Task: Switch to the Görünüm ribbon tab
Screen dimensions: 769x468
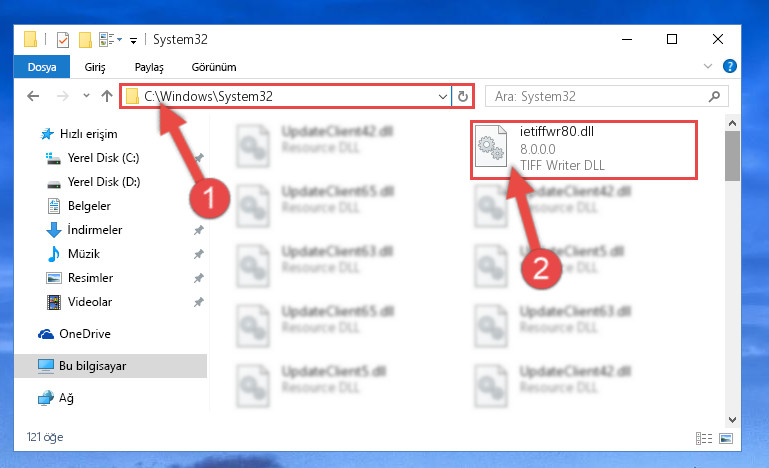Action: (x=214, y=67)
